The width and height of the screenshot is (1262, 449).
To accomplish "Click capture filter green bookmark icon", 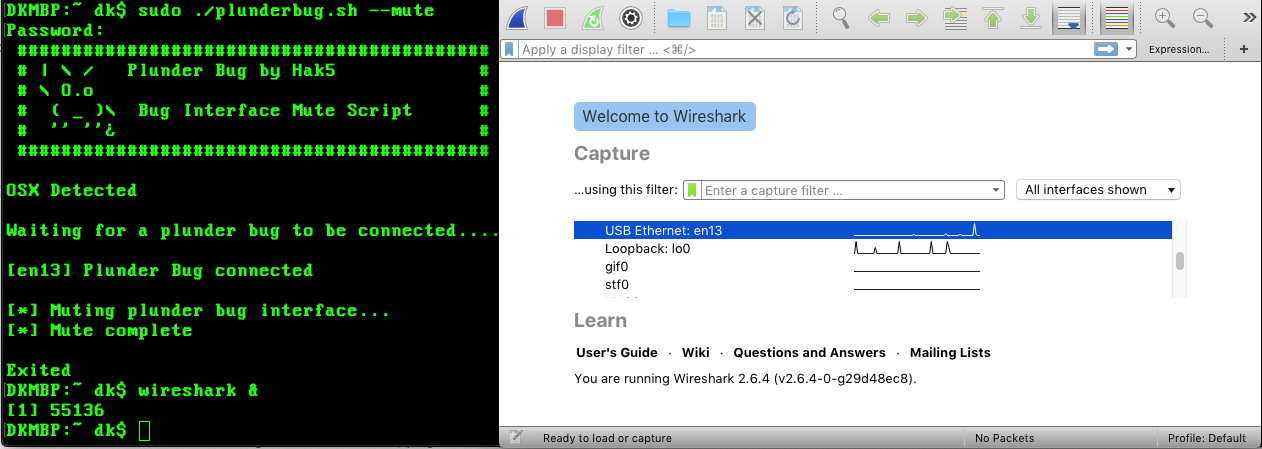I will pos(692,190).
